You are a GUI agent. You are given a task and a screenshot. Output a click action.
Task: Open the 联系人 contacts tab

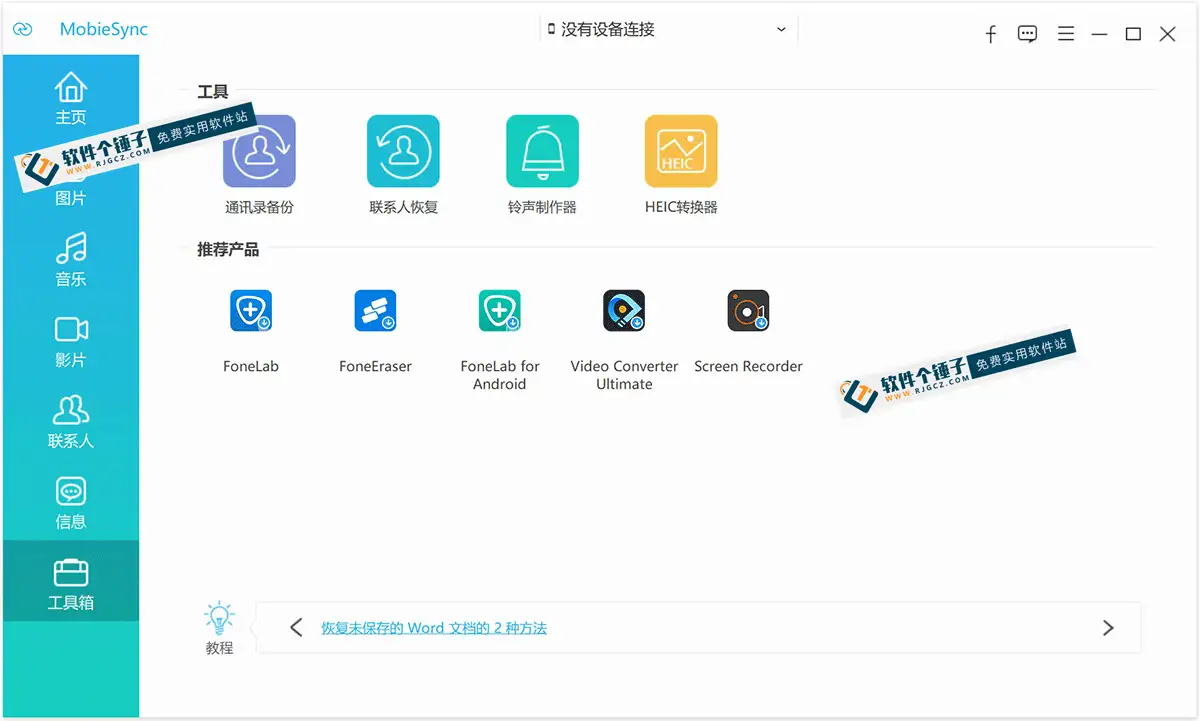71,422
